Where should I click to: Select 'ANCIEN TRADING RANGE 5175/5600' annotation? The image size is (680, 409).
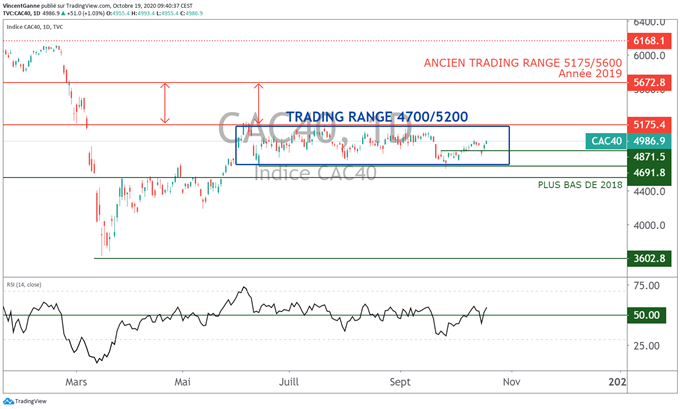(x=523, y=63)
